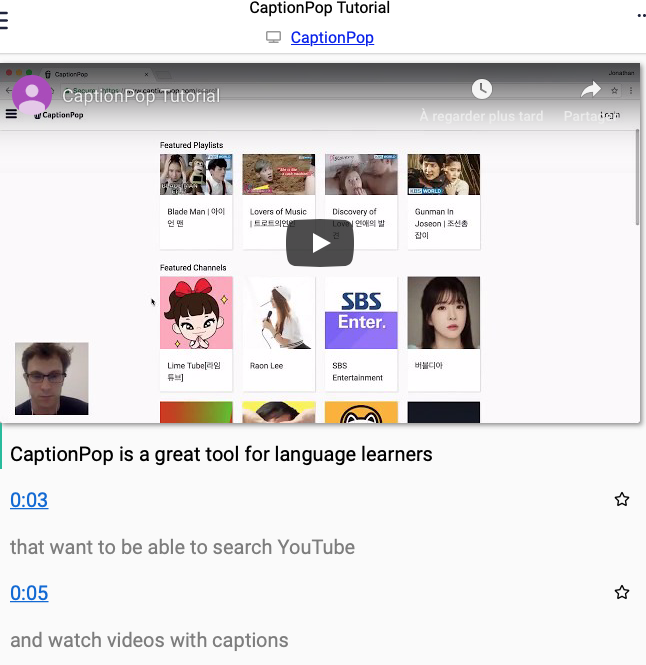Click the Share arrow icon on video
Image resolution: width=646 pixels, height=665 pixels.
tap(591, 90)
